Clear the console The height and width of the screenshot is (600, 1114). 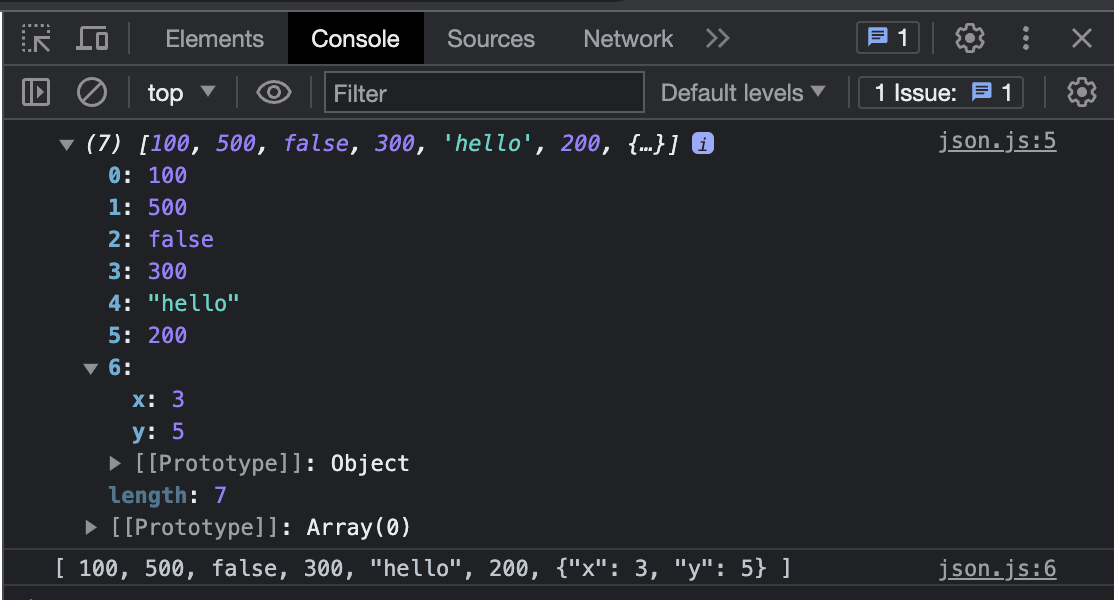tap(92, 92)
